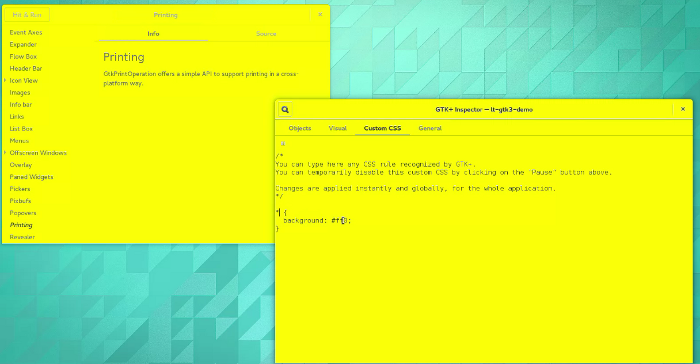Select Icon View in the demo list
Image resolution: width=700 pixels, height=364 pixels.
point(24,81)
